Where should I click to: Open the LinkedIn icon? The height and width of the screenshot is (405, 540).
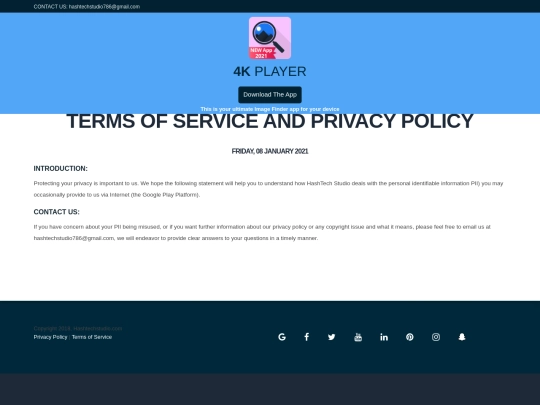[x=384, y=337]
